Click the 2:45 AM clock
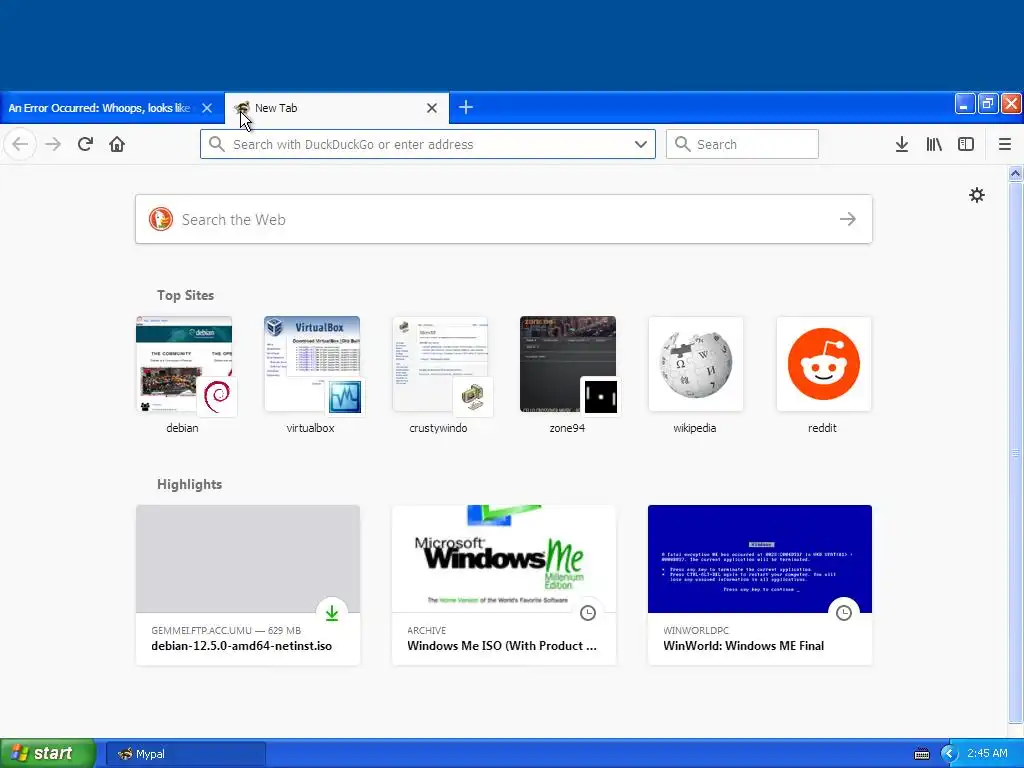This screenshot has height=768, width=1024. [x=987, y=754]
